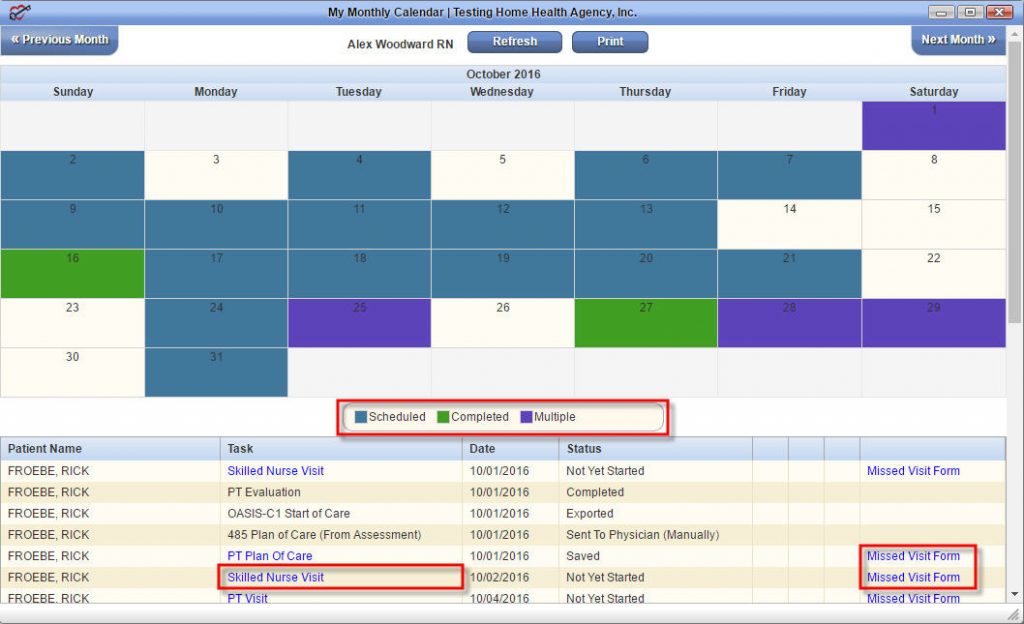Select Saturday October 1 on the calendar
The image size is (1024, 624).
click(934, 126)
